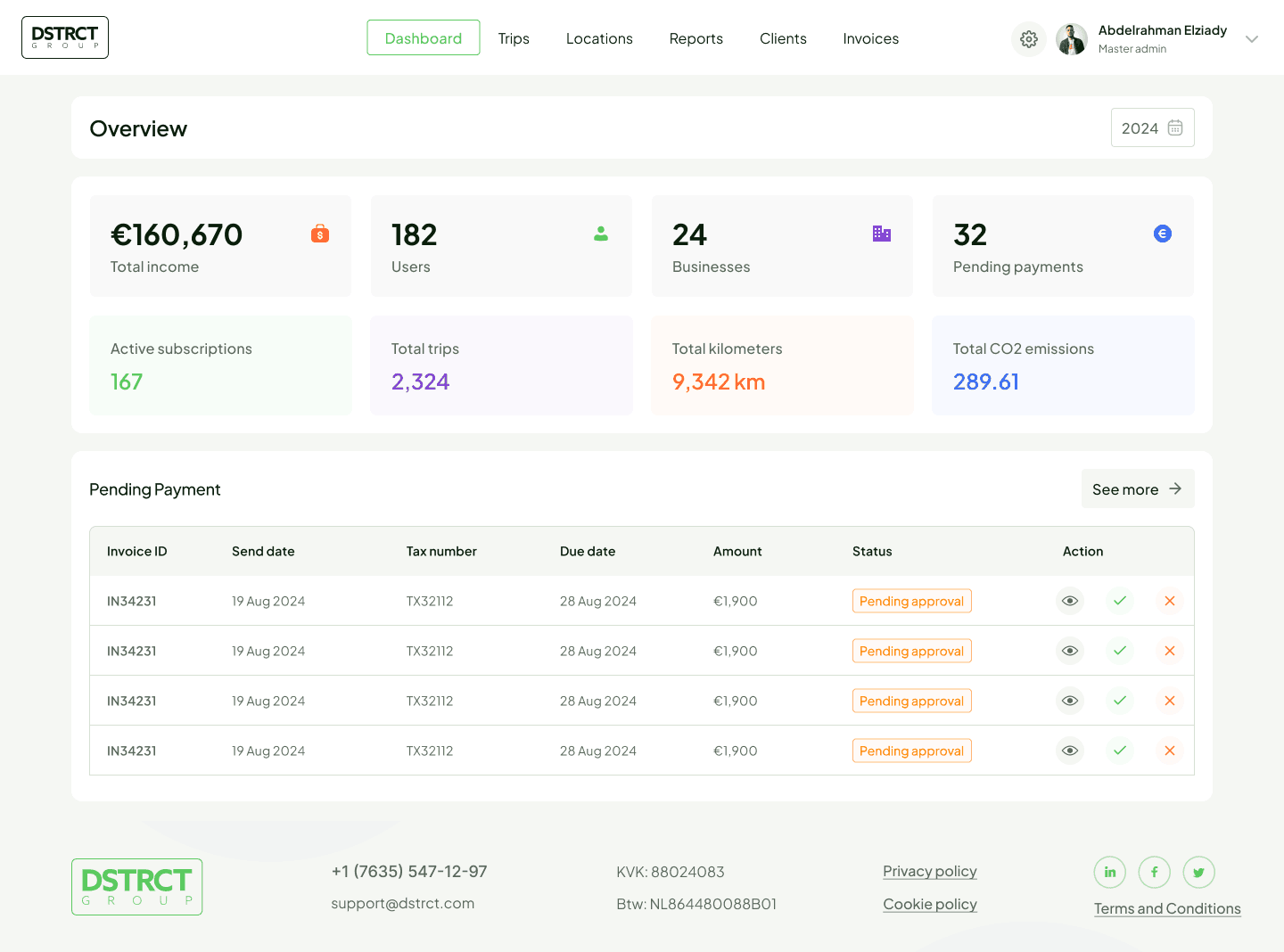
Task: Open the Privacy policy link
Action: (930, 872)
